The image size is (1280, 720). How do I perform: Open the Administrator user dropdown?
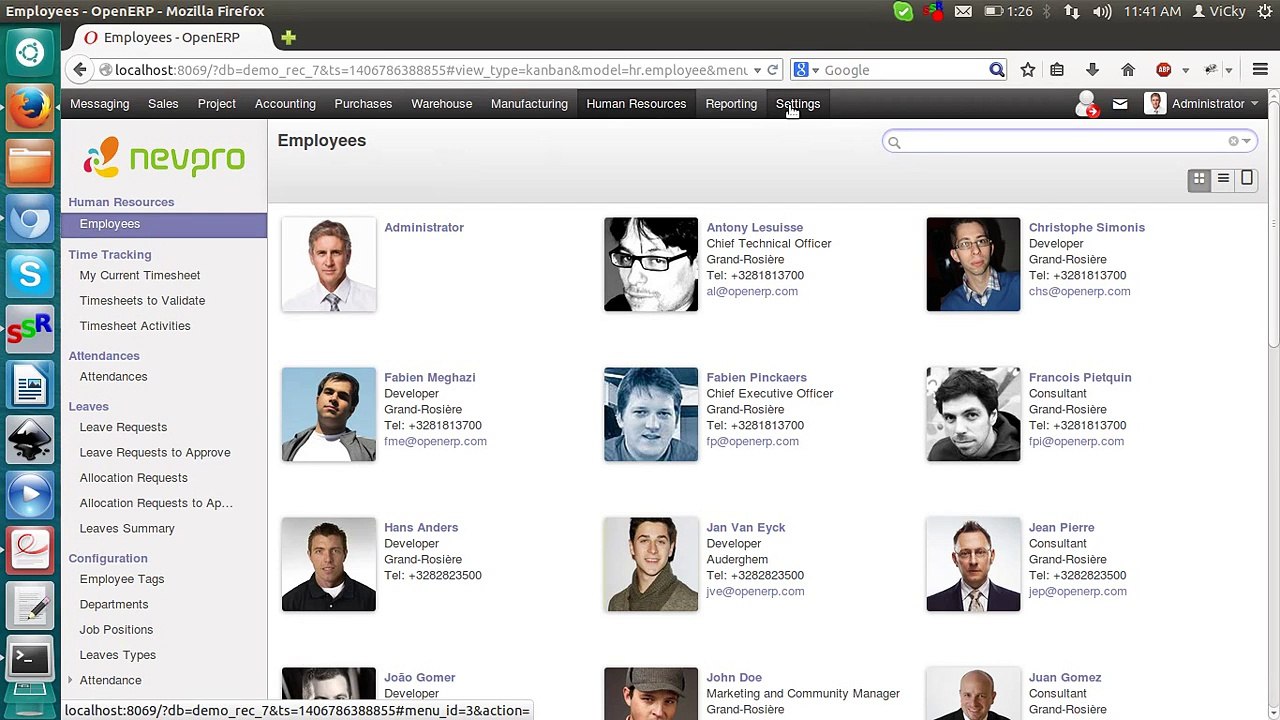click(x=1202, y=104)
